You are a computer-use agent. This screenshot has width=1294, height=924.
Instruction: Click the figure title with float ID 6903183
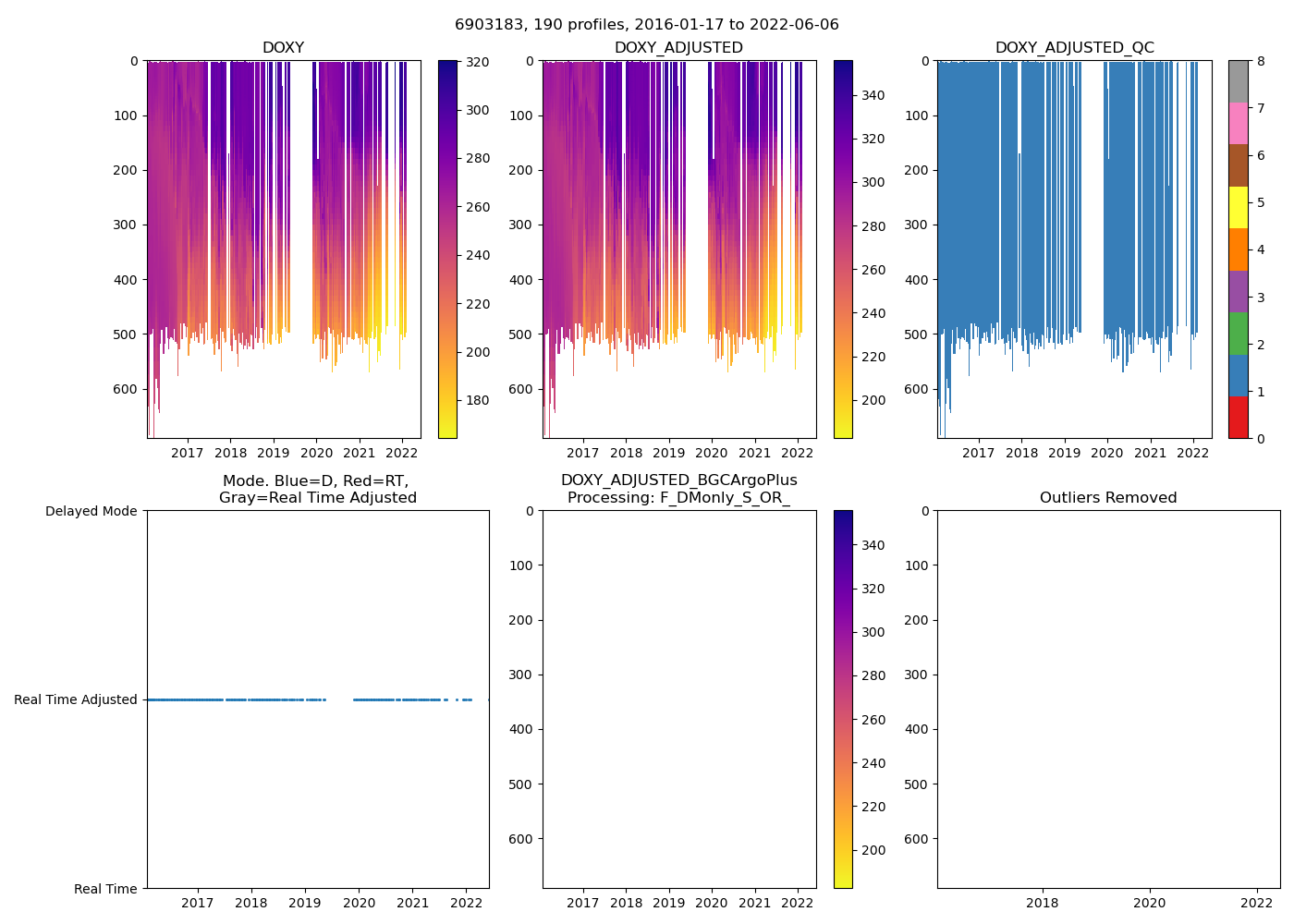(x=646, y=25)
